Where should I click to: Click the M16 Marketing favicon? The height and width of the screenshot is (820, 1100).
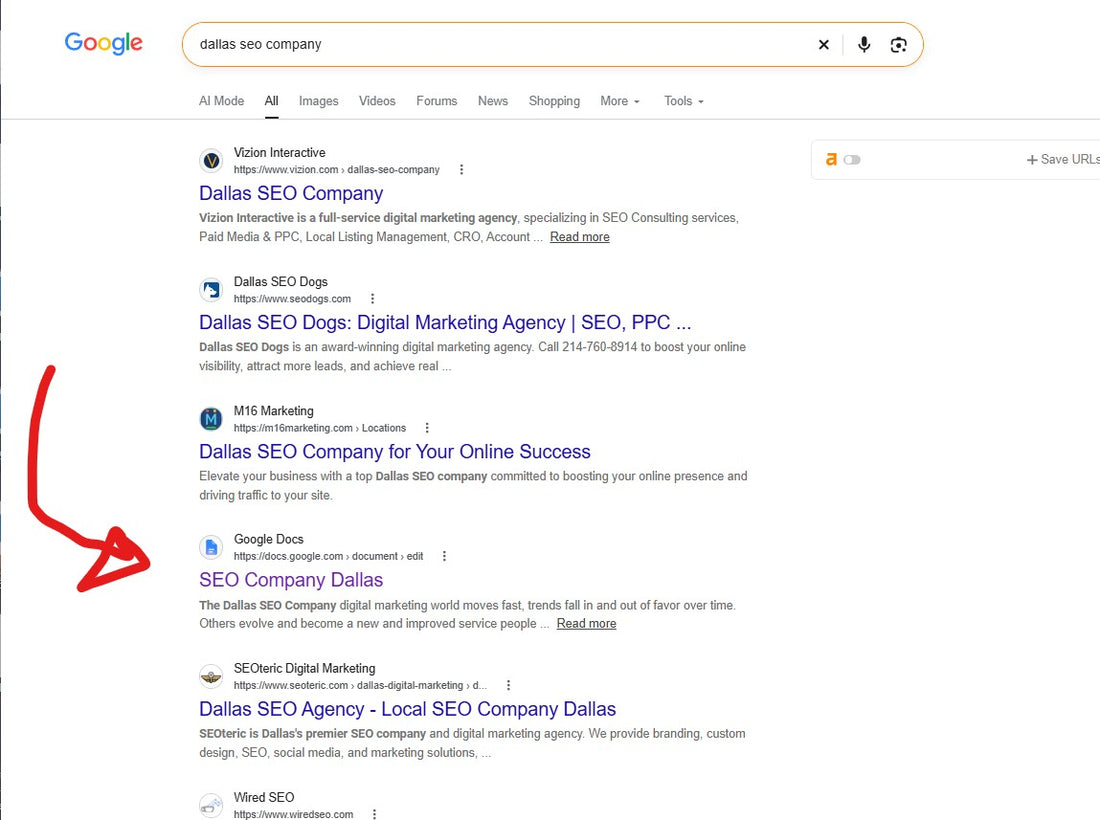point(211,419)
